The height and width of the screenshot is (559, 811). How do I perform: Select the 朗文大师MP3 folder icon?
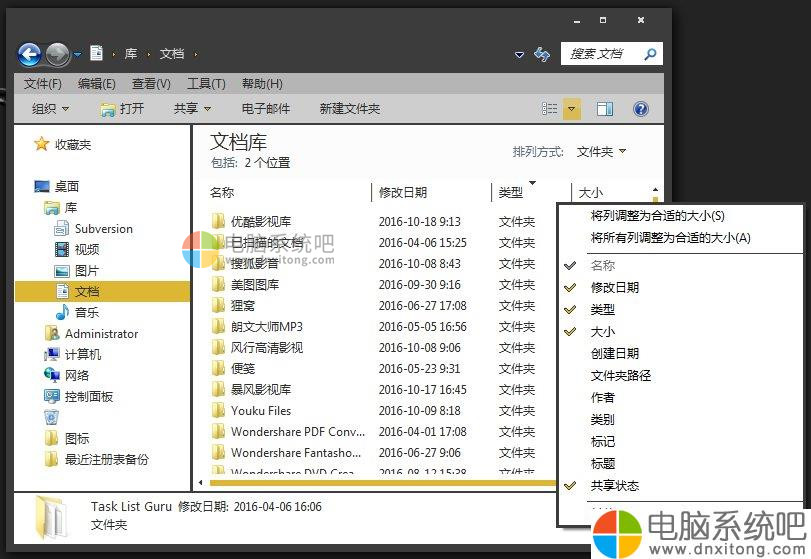coord(218,326)
